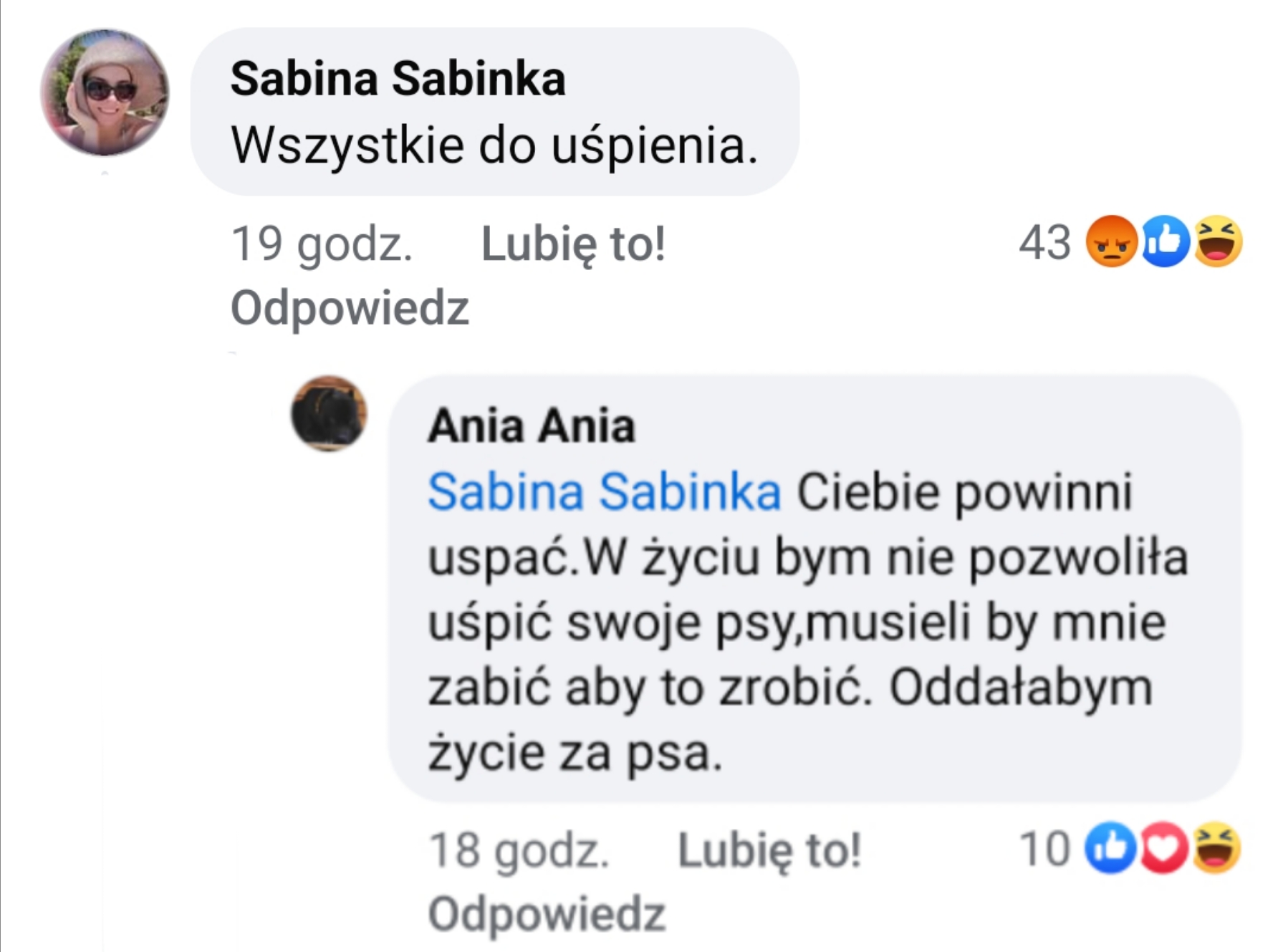The width and height of the screenshot is (1283, 952).
Task: Open Ania Ania's dog profile picture
Action: [x=329, y=413]
